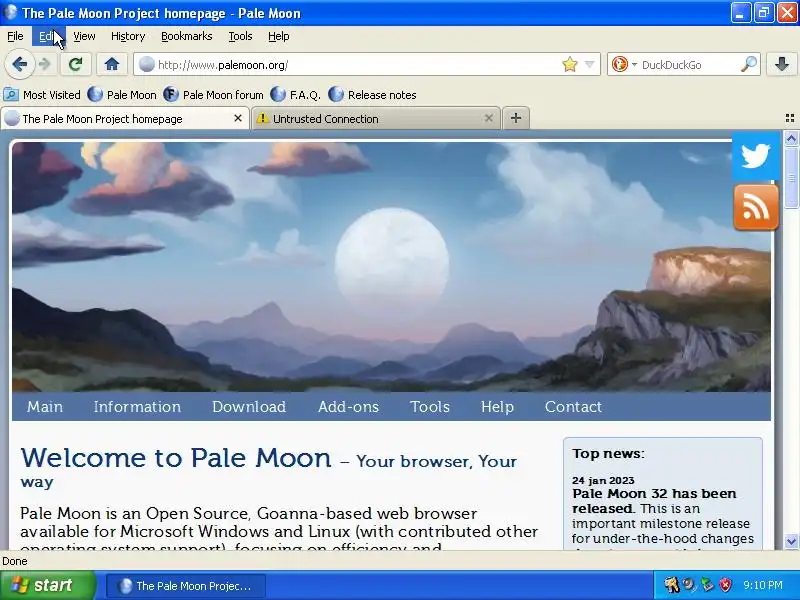Go to the Add-ons navigation link

(x=348, y=407)
